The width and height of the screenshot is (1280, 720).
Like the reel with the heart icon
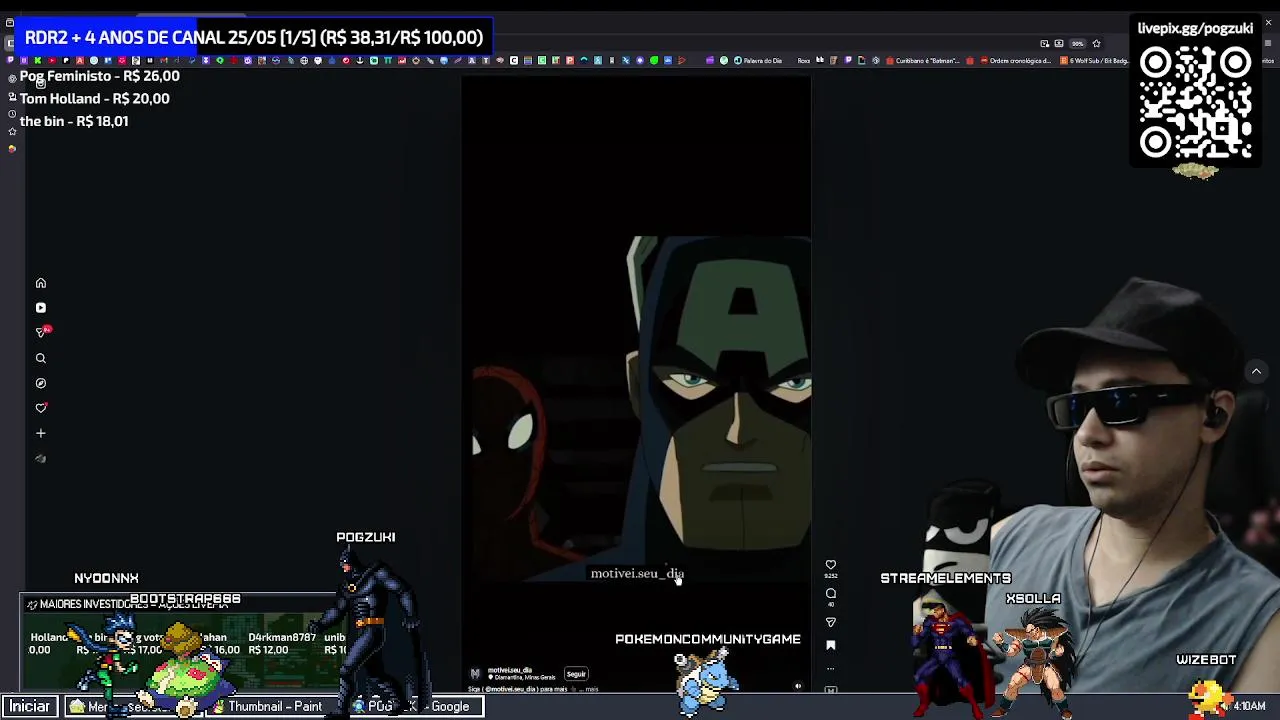tap(830, 565)
